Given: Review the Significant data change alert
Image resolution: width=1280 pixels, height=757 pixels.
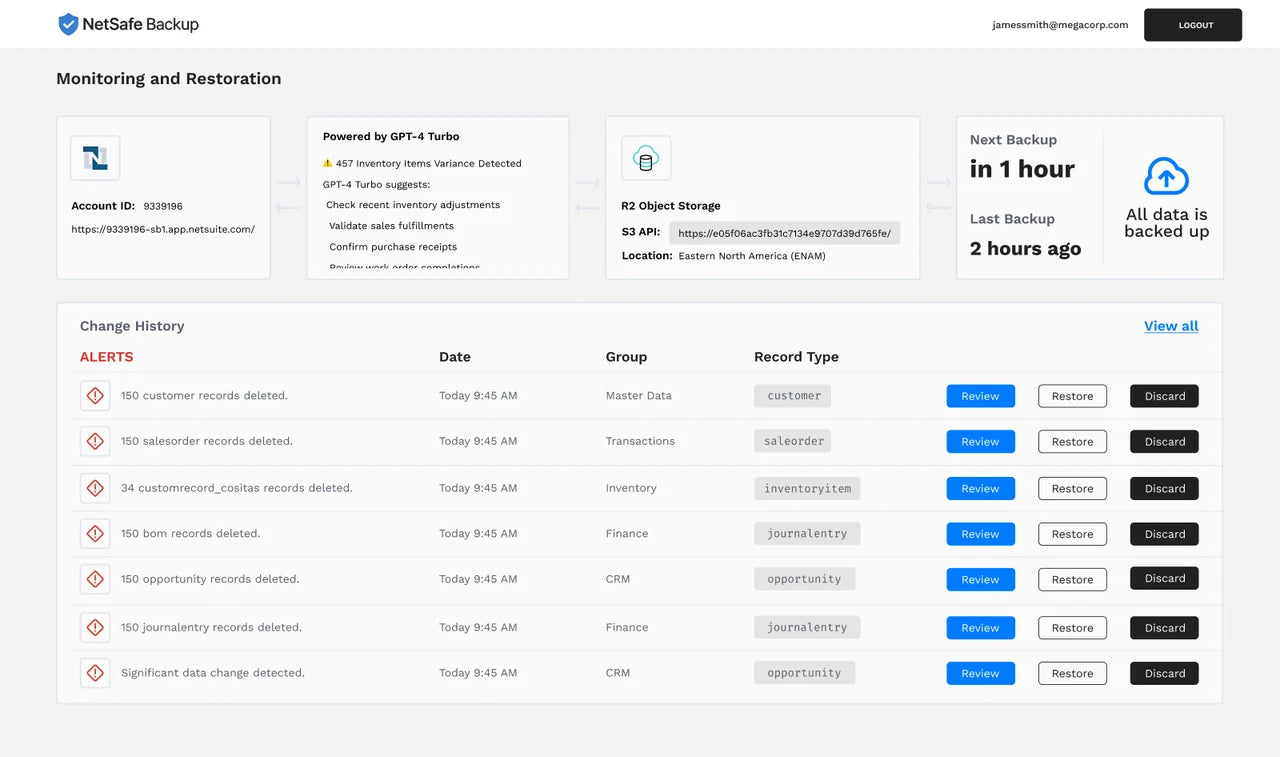Looking at the screenshot, I should (x=980, y=673).
